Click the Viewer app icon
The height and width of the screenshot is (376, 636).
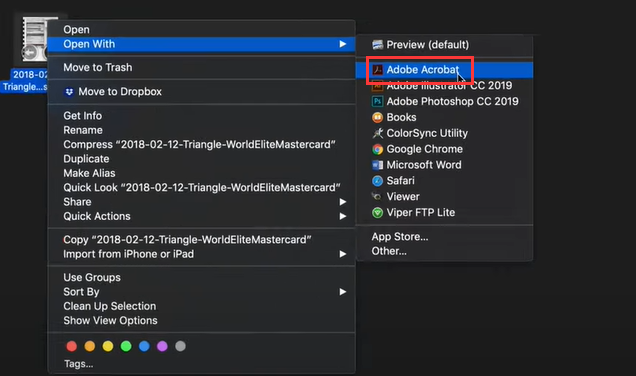click(x=377, y=197)
